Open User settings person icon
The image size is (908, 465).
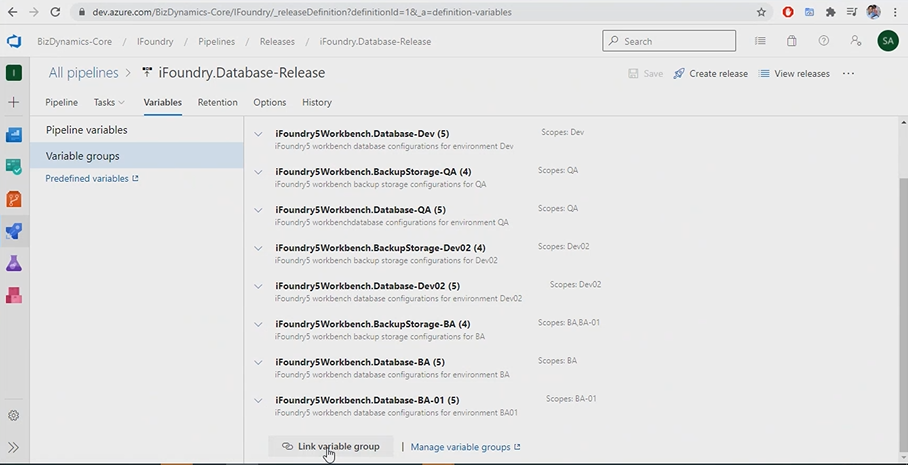855,41
